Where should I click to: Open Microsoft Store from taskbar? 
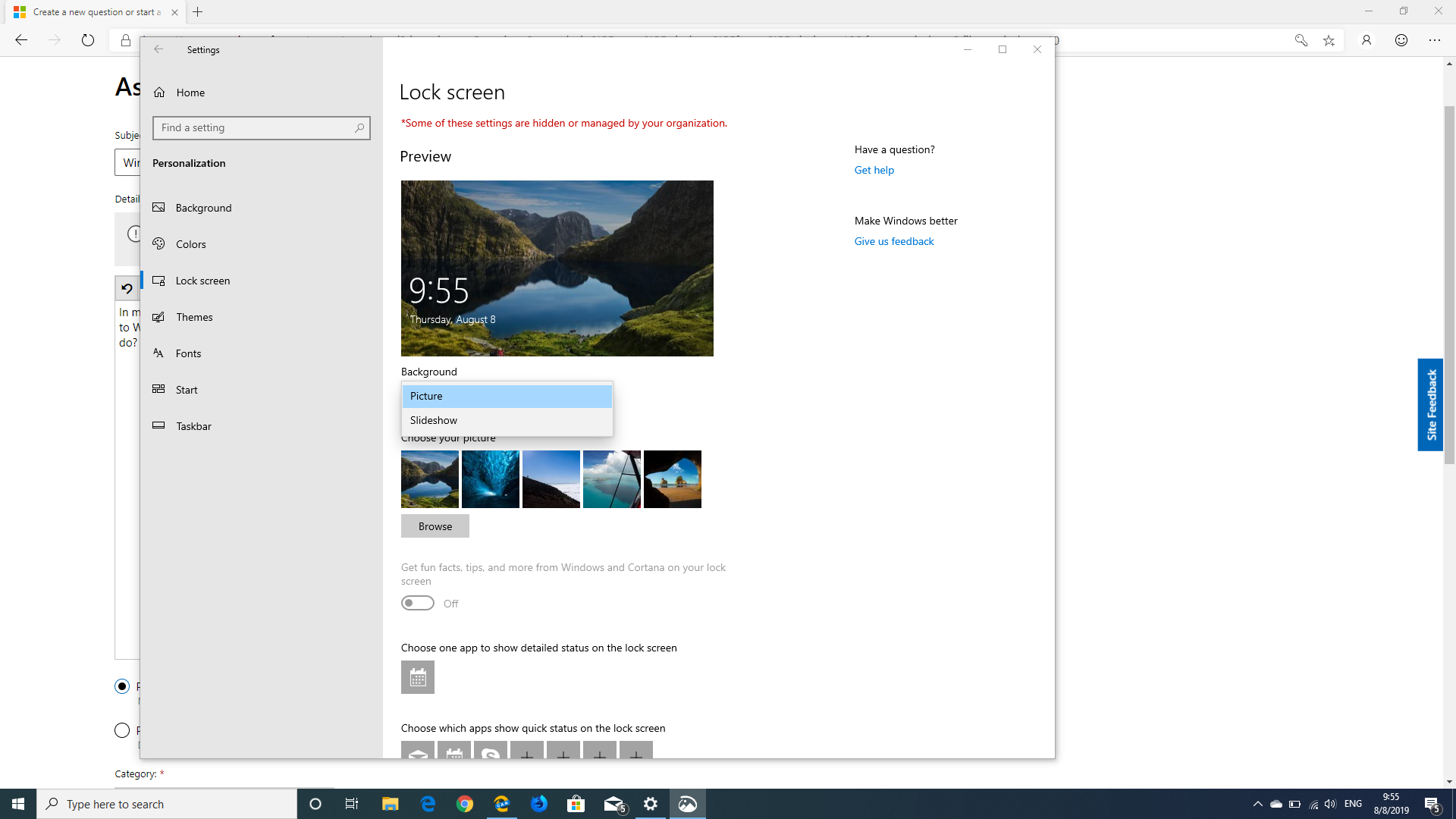pyautogui.click(x=576, y=804)
